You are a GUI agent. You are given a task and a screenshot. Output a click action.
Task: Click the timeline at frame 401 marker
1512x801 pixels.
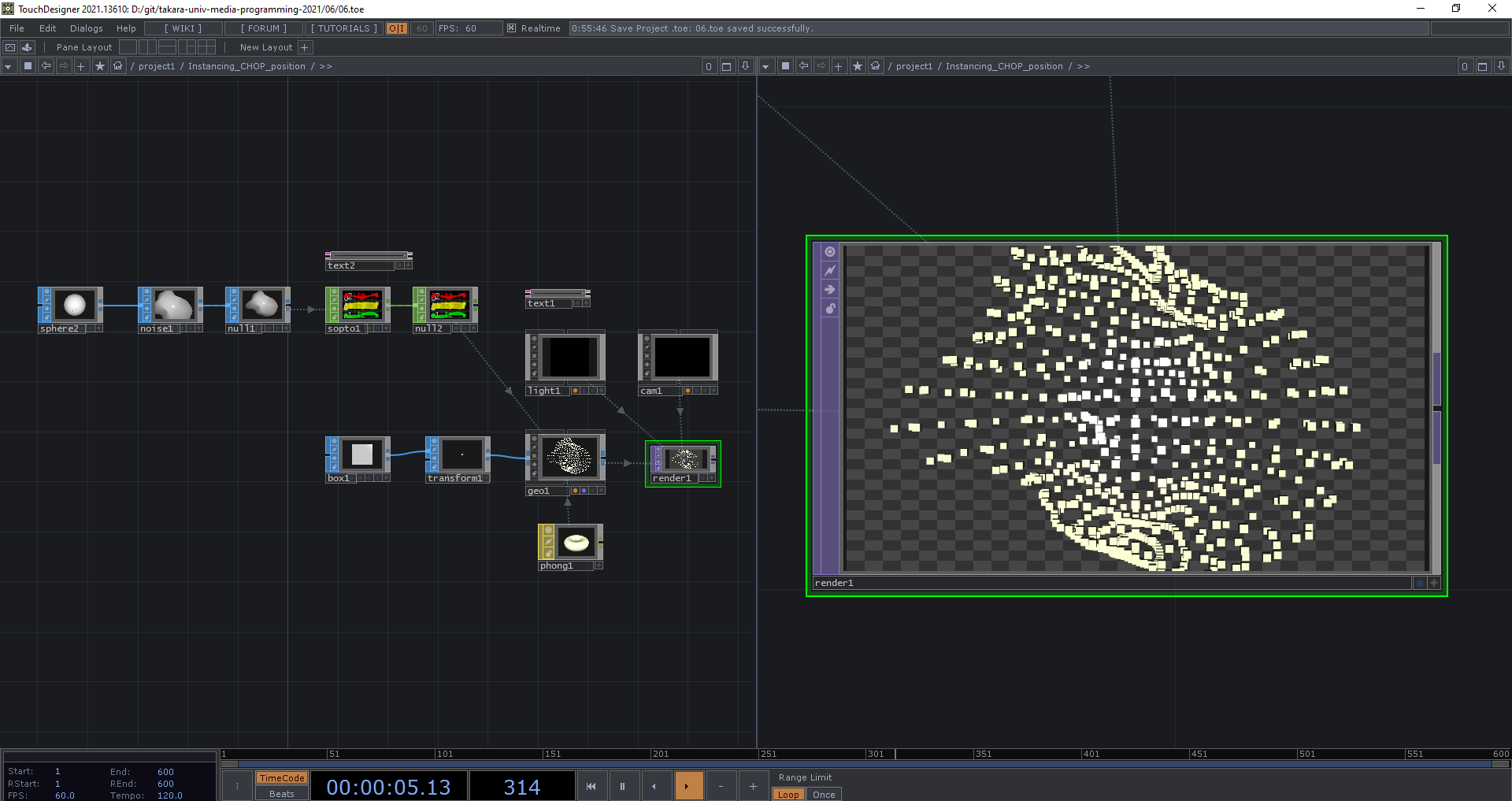tap(1082, 754)
